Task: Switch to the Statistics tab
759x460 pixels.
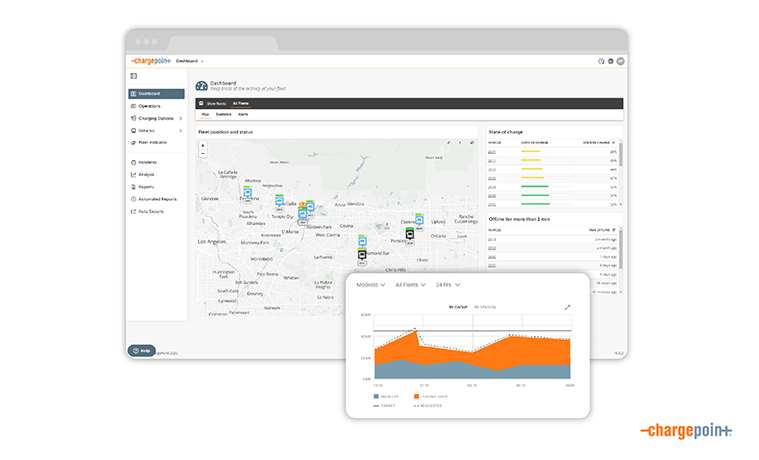Action: click(x=223, y=114)
